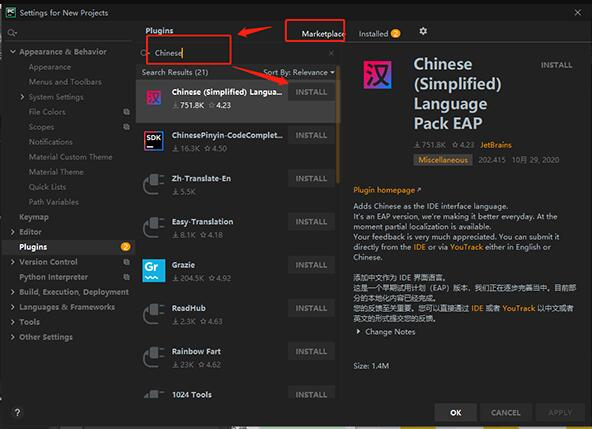The image size is (592, 429).
Task: Click the Miscellaneous category tag
Action: [443, 160]
